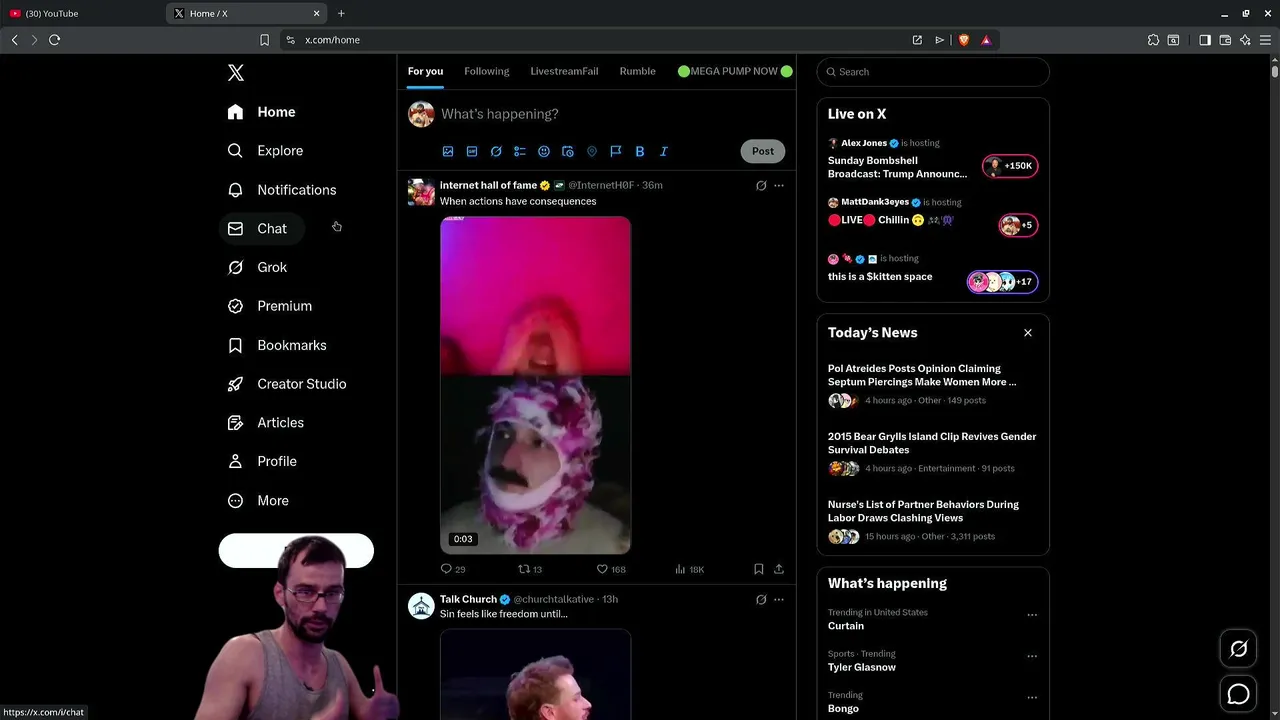The image size is (1280, 720).
Task: Schedule the post with calendar icon
Action: [568, 151]
